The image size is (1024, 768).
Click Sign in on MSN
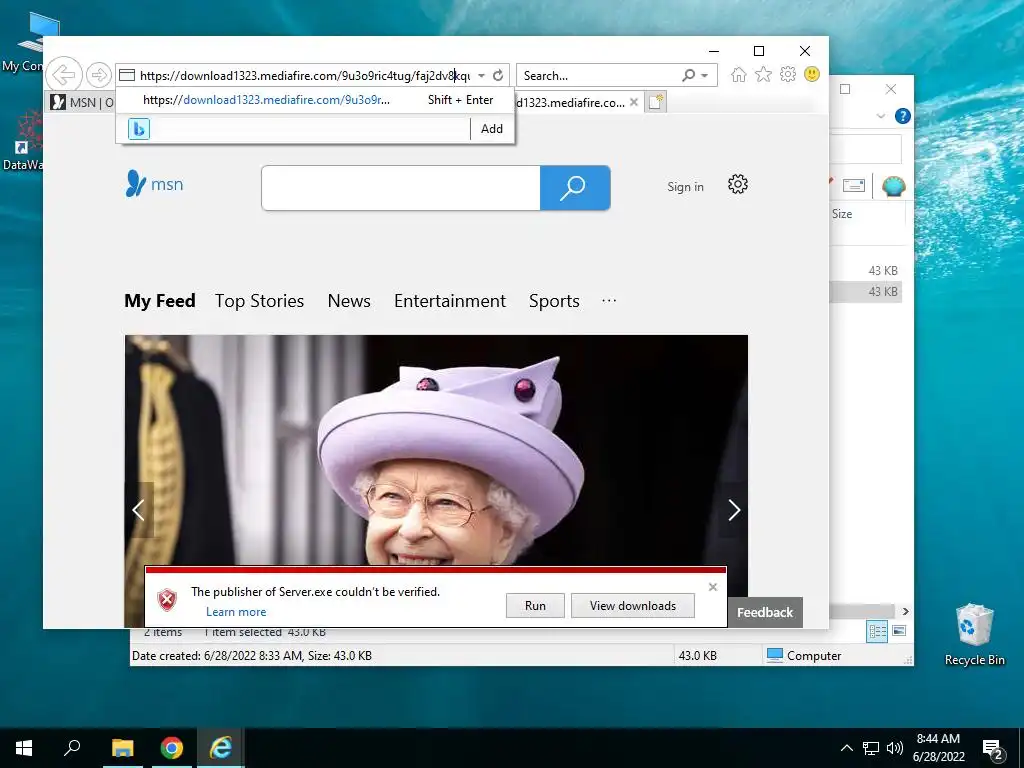[685, 187]
